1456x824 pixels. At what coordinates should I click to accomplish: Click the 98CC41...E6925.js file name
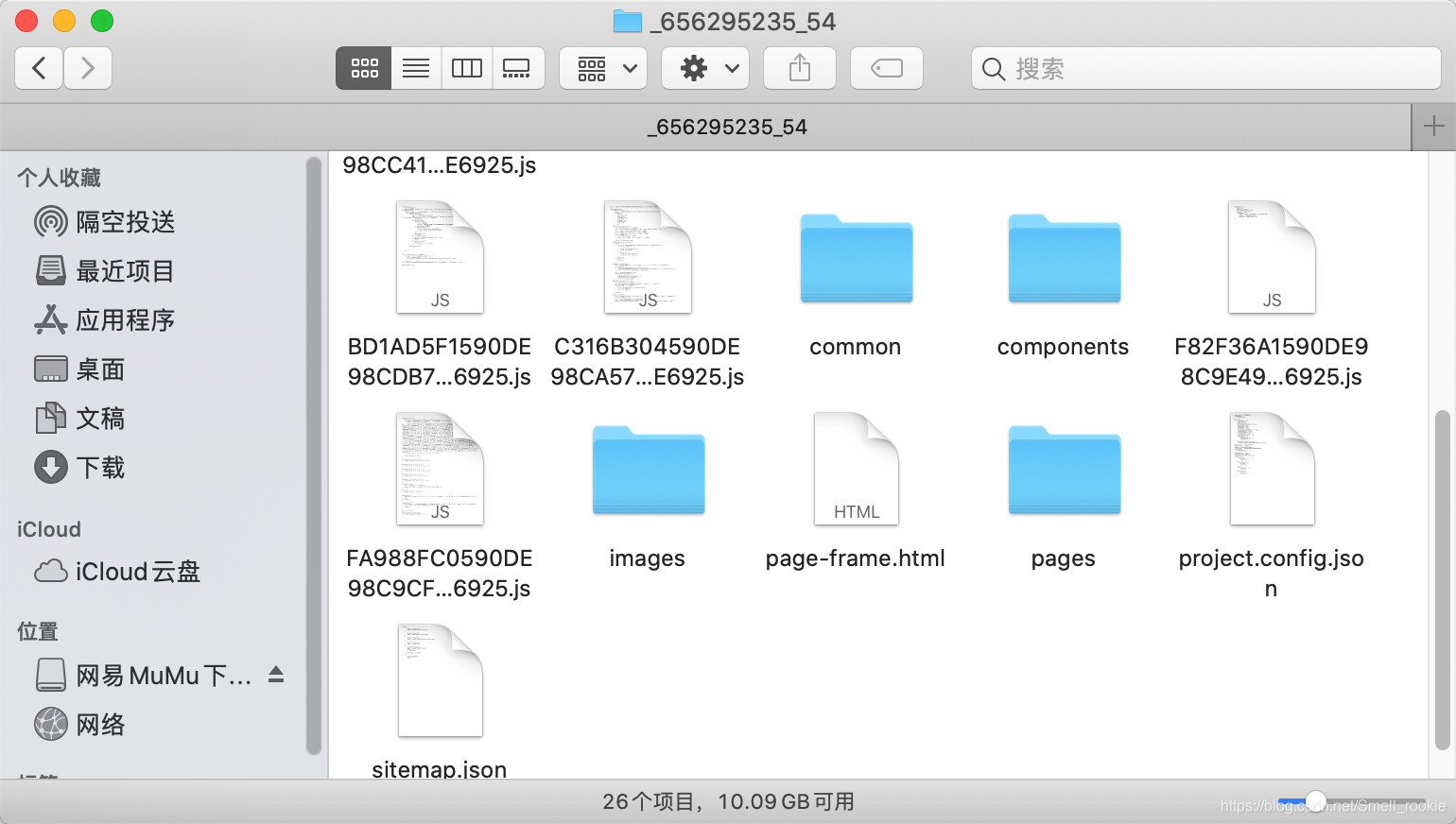[440, 165]
